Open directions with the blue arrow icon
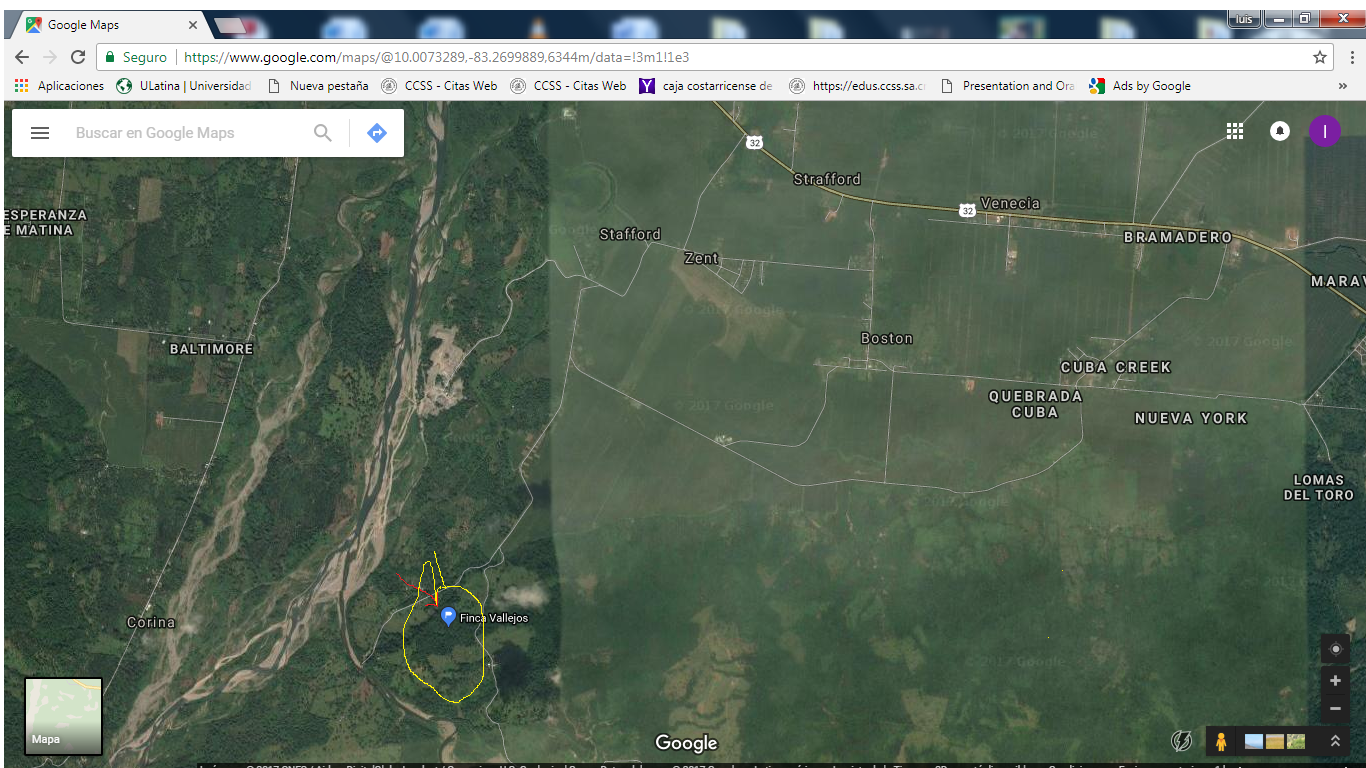This screenshot has height=768, width=1366. (x=377, y=133)
